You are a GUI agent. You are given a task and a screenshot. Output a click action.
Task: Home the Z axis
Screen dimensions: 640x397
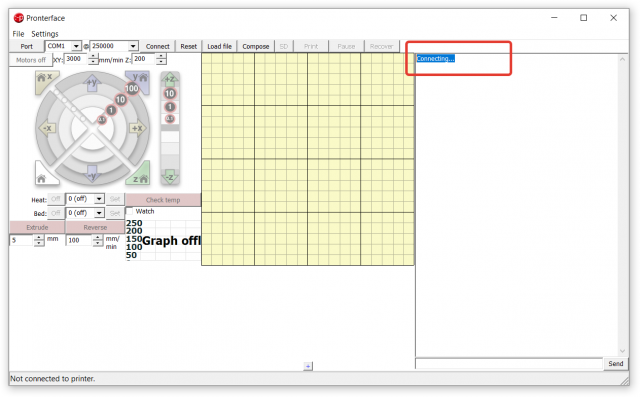point(139,175)
